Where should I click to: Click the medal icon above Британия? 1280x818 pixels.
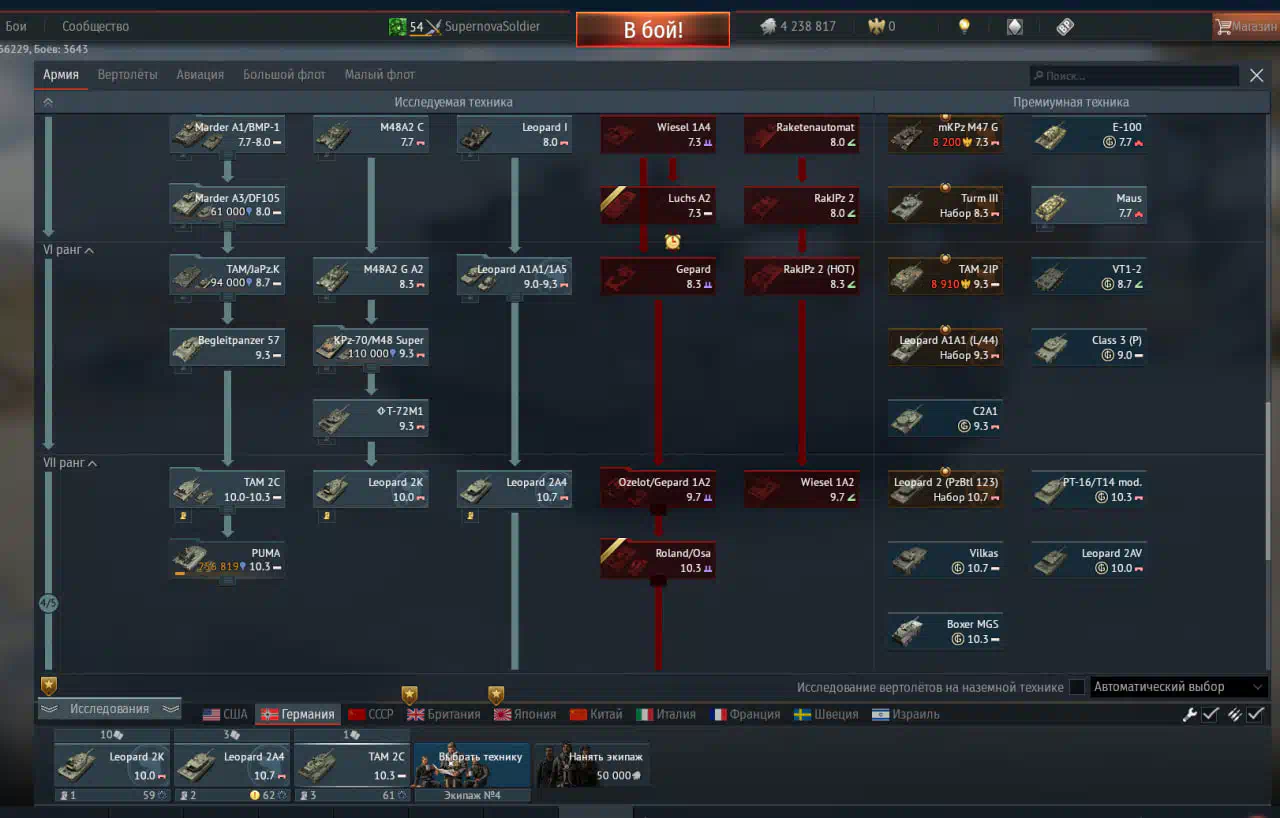[x=409, y=694]
